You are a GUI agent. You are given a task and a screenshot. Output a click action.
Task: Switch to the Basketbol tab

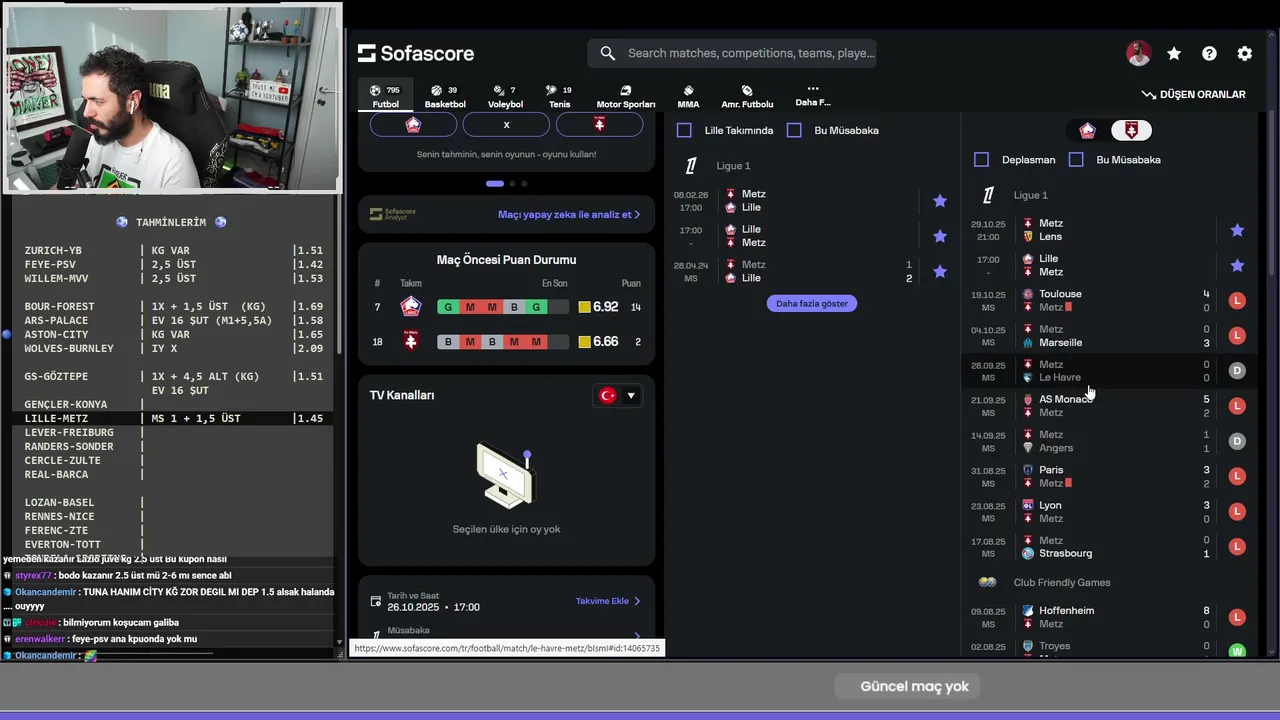[445, 96]
